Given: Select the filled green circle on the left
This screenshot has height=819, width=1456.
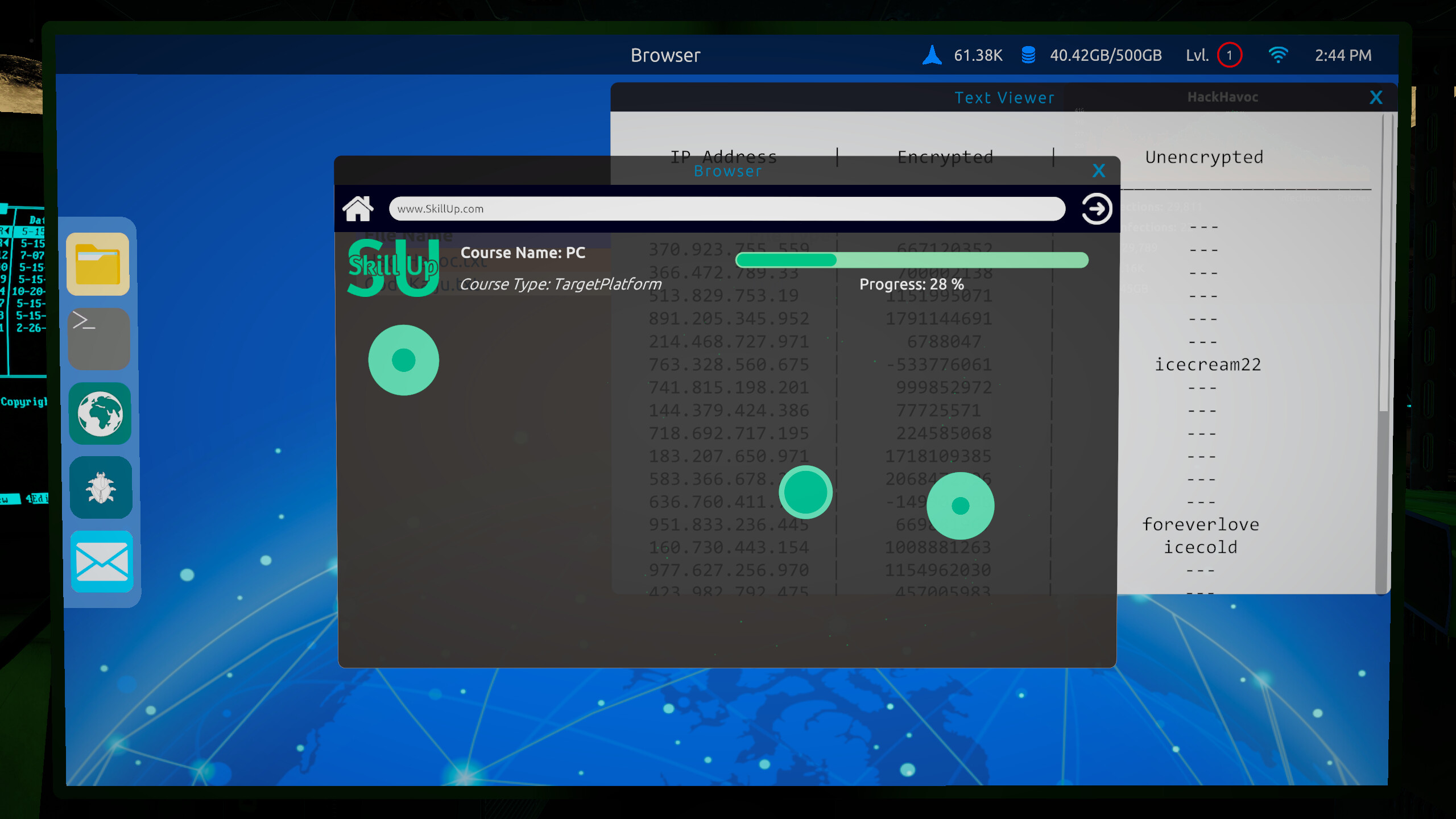Looking at the screenshot, I should pos(404,359).
